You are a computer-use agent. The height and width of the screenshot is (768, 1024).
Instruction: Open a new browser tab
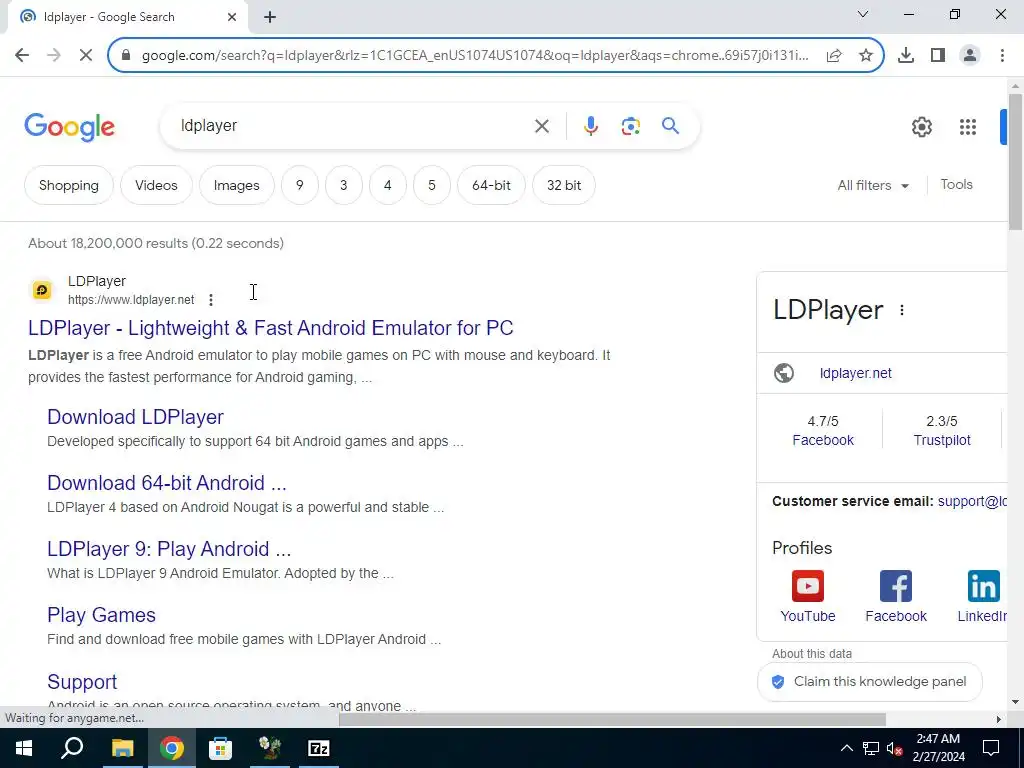click(x=270, y=17)
